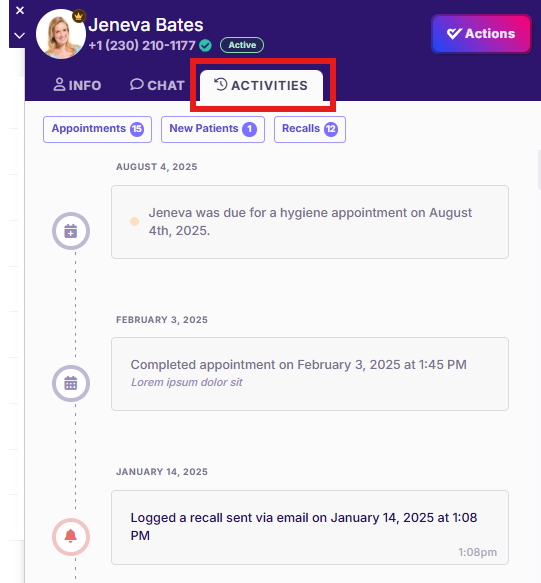
Task: Close the patient panel with the X icon
Action: pyautogui.click(x=20, y=10)
